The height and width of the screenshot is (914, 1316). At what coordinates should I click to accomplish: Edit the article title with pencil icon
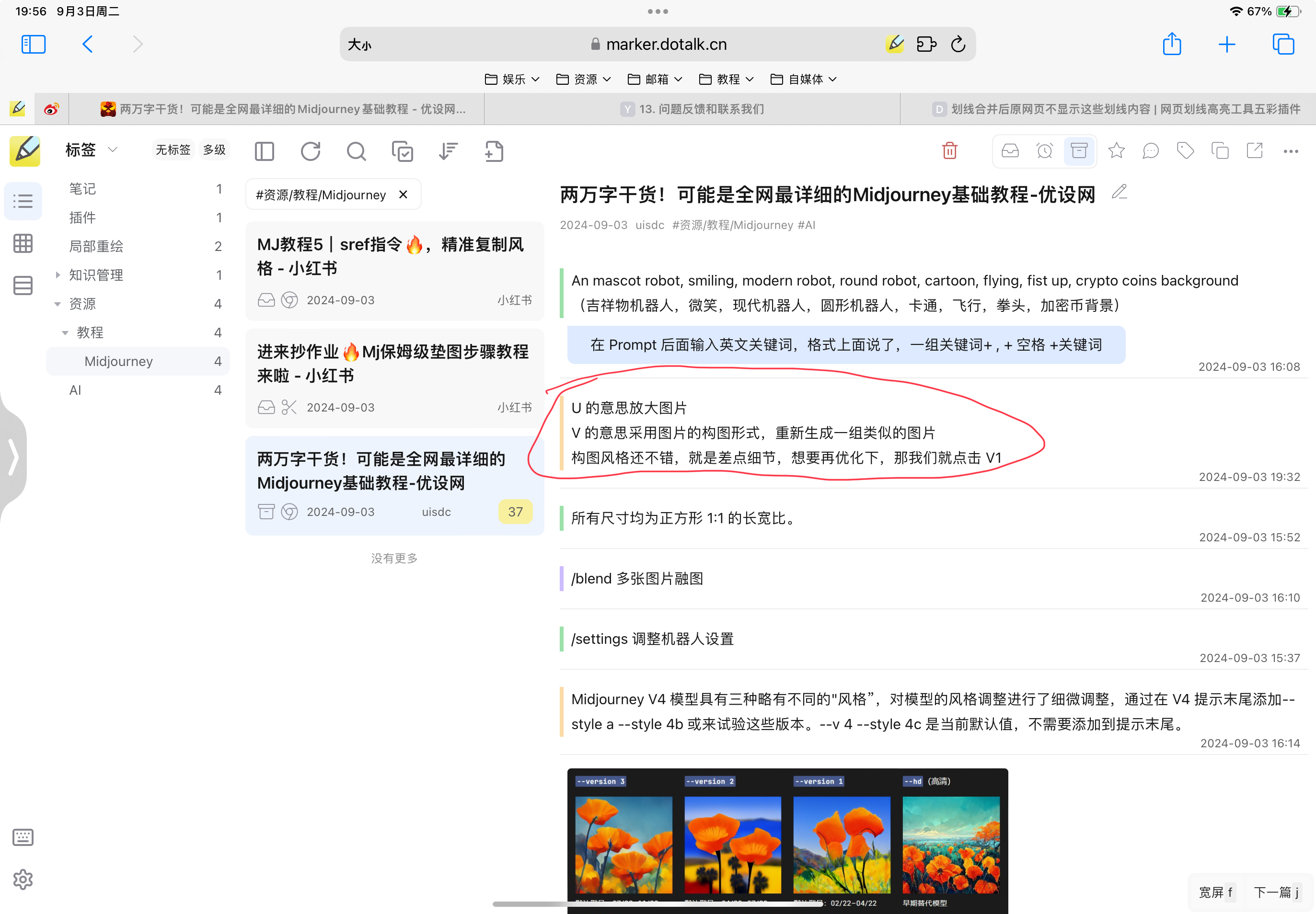pyautogui.click(x=1119, y=191)
